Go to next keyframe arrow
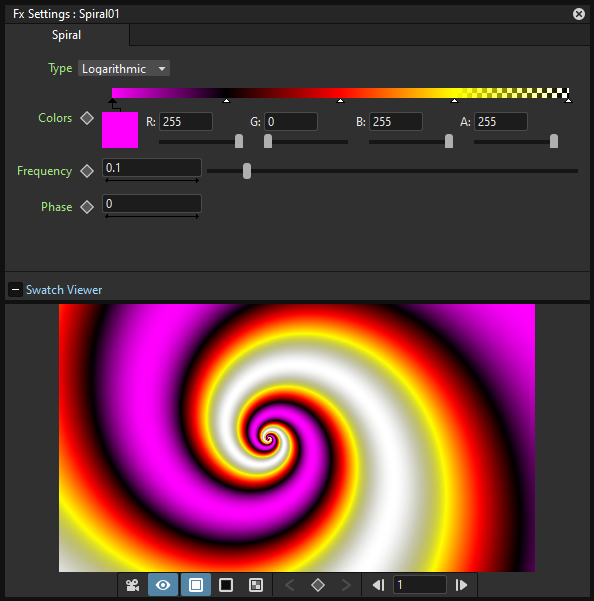Screen dimensions: 594x601 [x=346, y=585]
